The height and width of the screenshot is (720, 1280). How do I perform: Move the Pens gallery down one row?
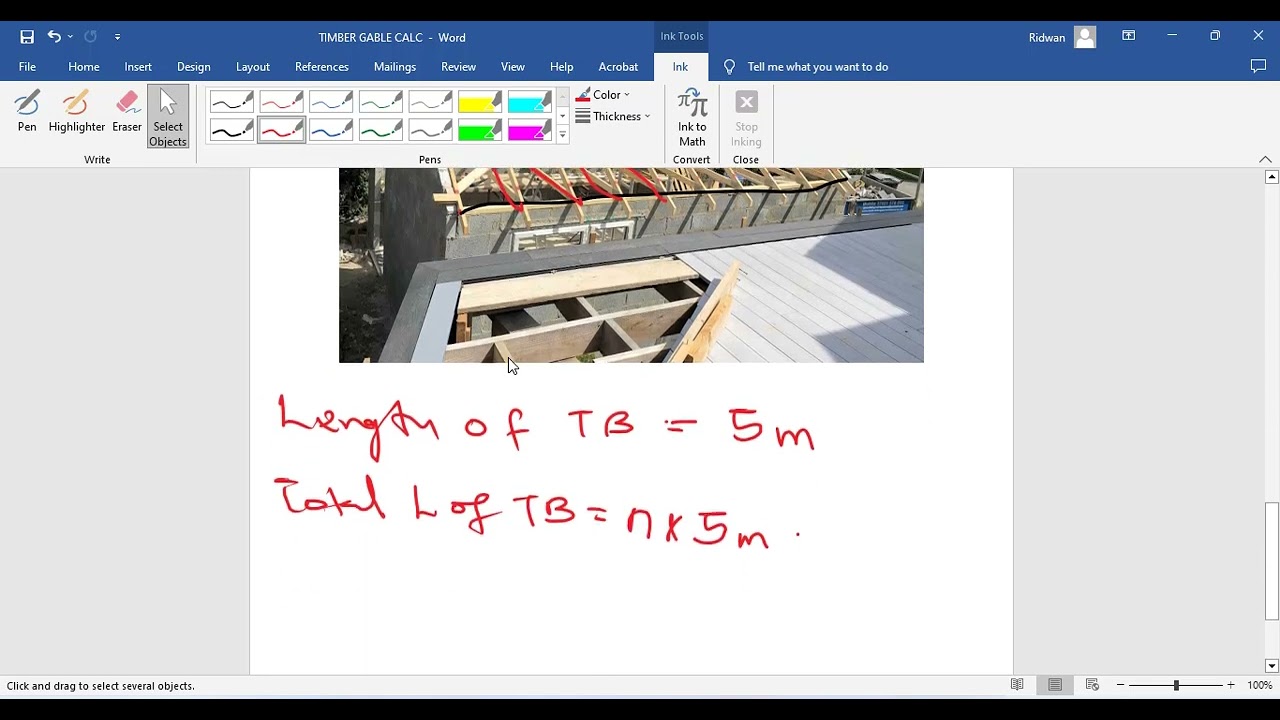[x=563, y=116]
